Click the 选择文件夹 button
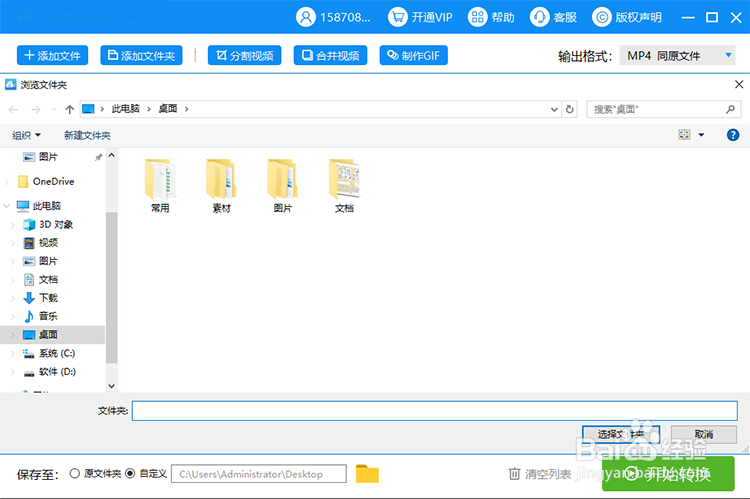This screenshot has height=499, width=750. tap(621, 434)
